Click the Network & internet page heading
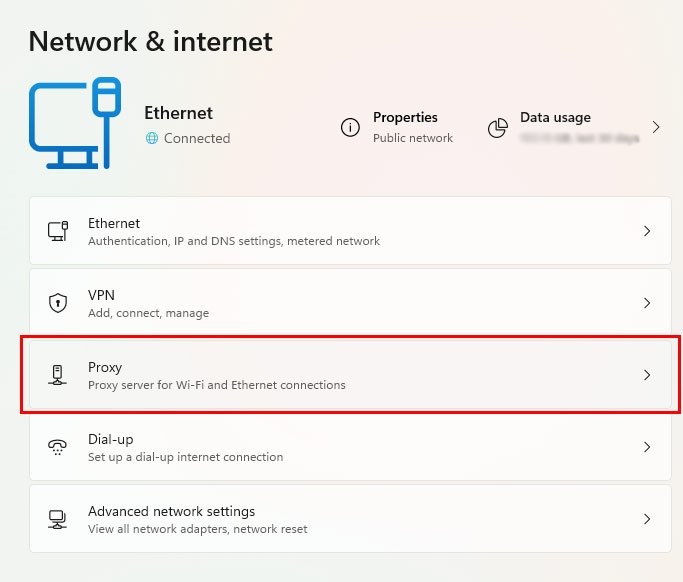 click(x=151, y=41)
